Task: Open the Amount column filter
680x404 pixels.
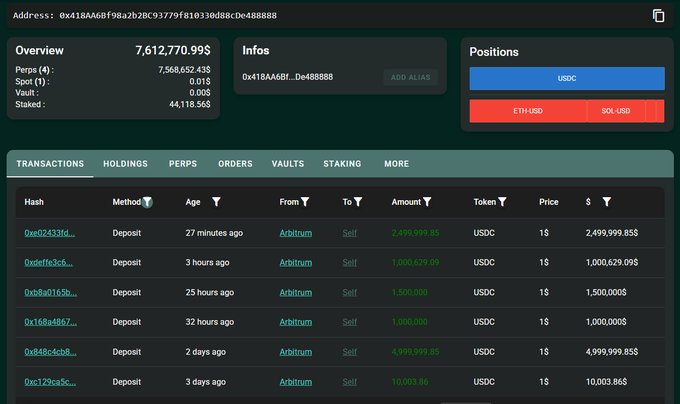Action: [x=427, y=202]
